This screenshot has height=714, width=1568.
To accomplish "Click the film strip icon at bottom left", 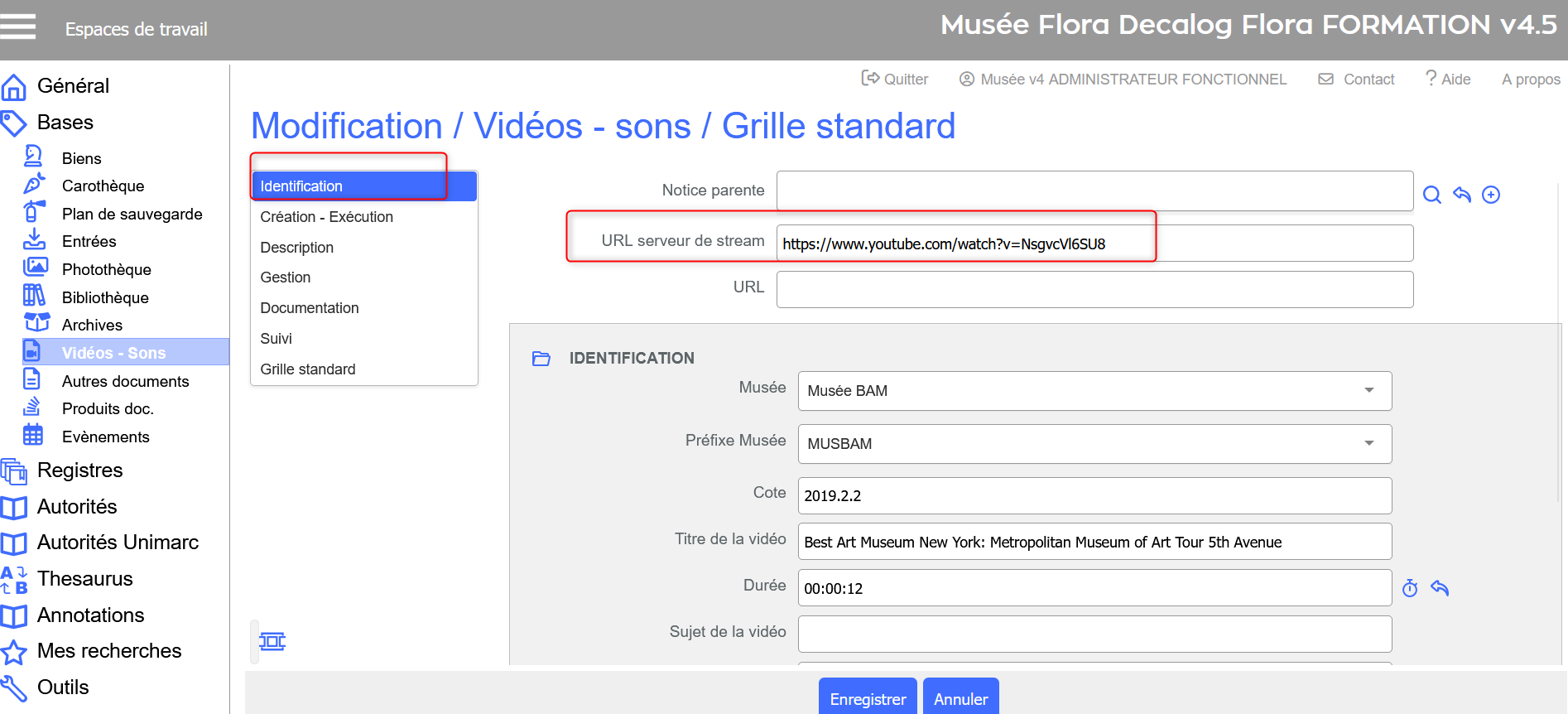I will coord(272,641).
